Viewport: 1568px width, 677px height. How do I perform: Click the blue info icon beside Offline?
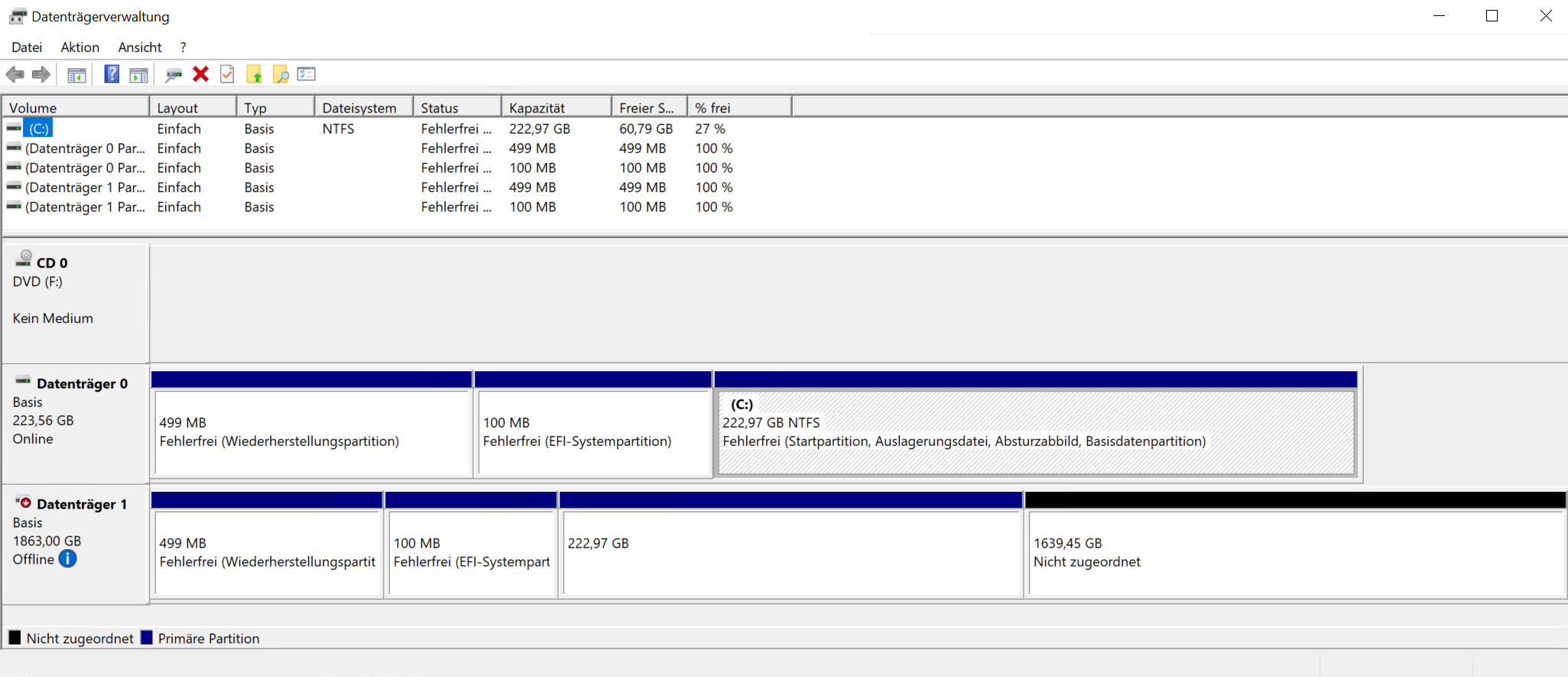click(68, 559)
